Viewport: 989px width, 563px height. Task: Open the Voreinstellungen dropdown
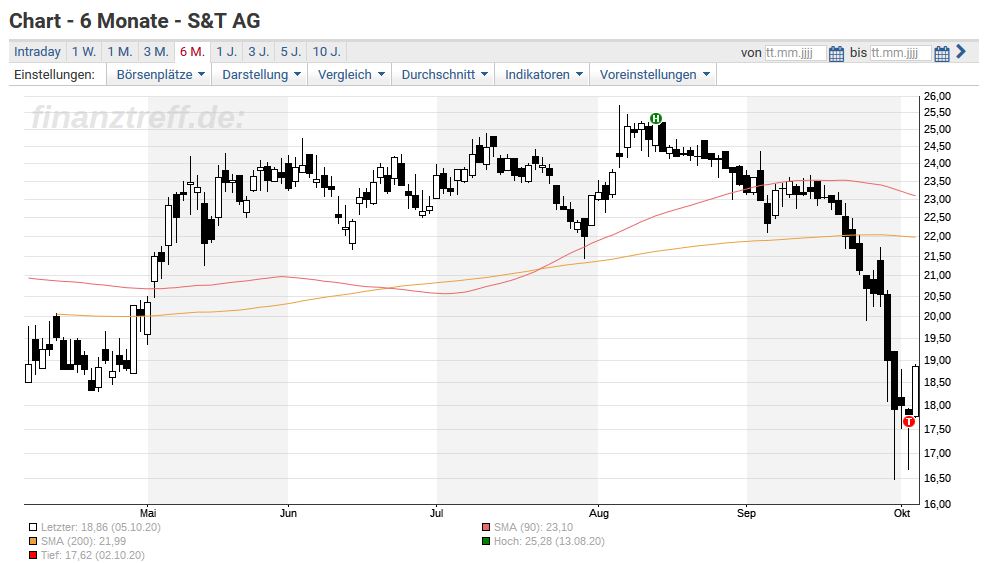654,74
